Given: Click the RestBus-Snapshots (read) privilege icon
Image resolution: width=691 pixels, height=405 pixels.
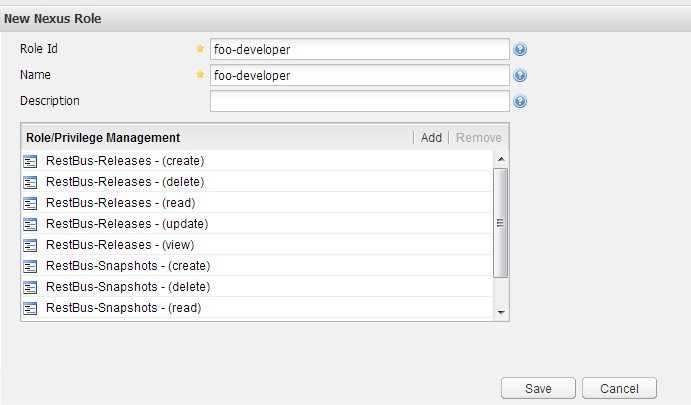Looking at the screenshot, I should coord(30,308).
